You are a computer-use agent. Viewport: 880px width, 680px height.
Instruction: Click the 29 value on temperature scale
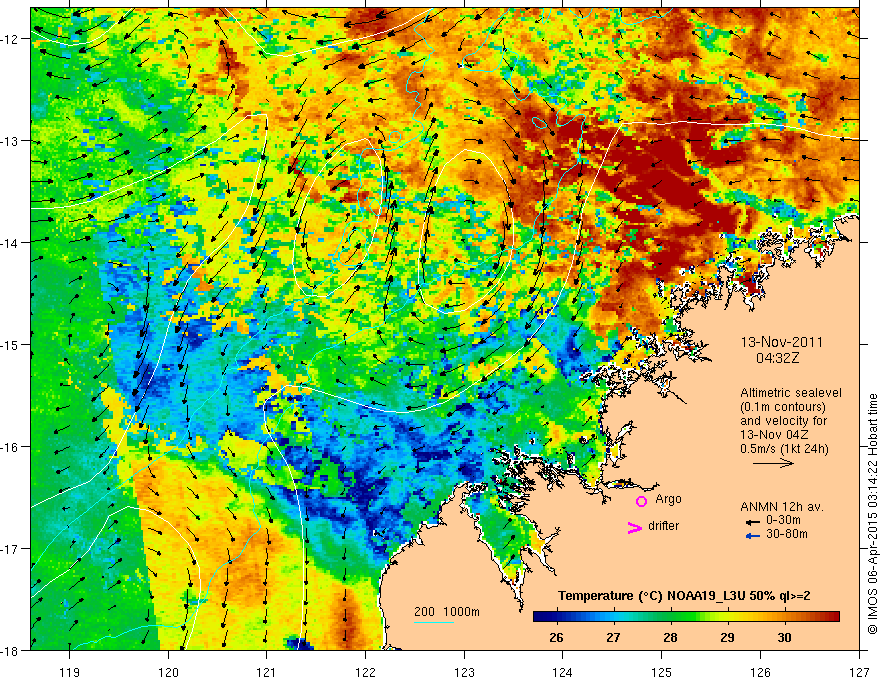(727, 637)
